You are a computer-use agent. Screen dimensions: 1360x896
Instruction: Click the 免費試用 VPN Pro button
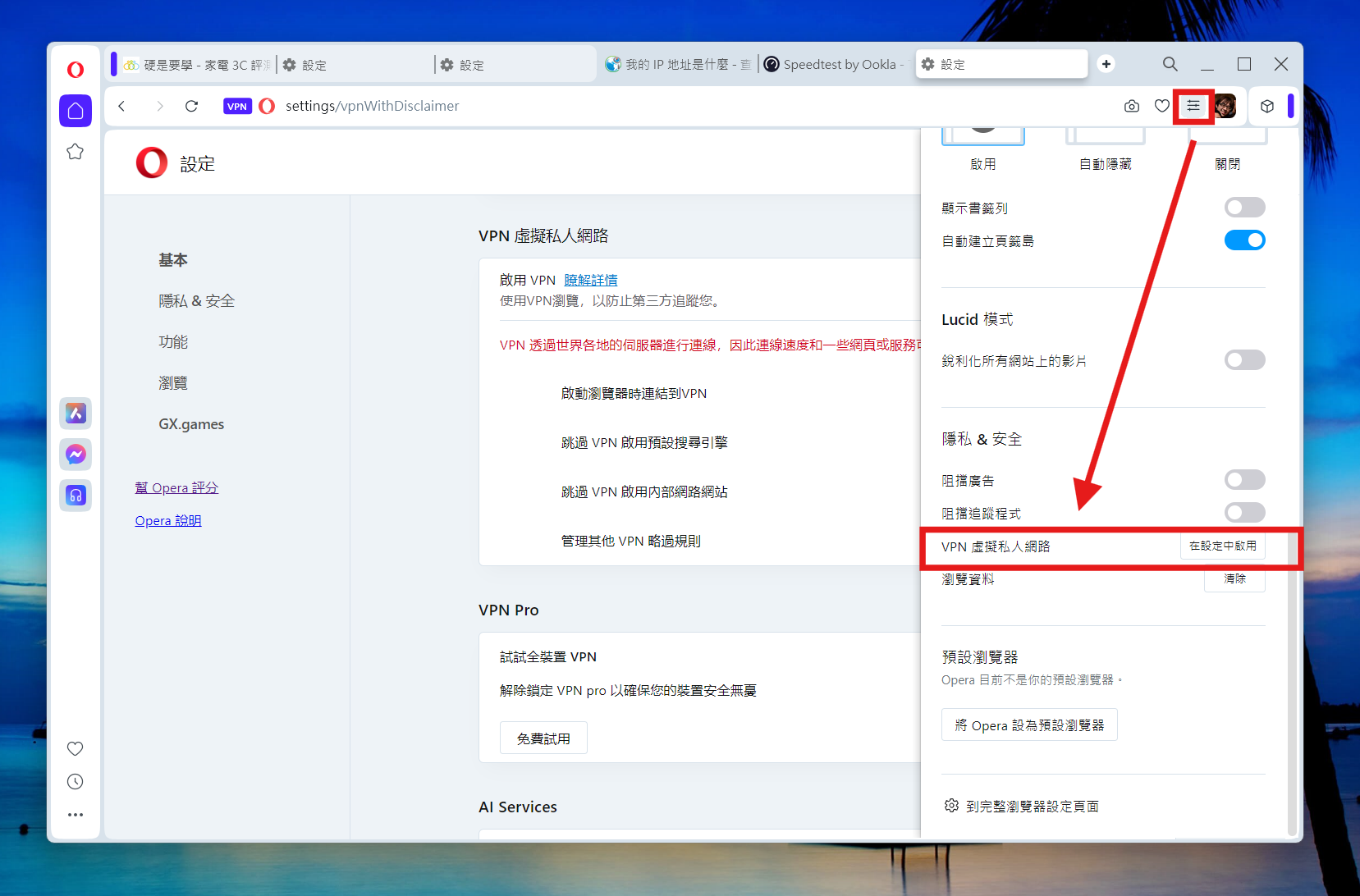[543, 738]
